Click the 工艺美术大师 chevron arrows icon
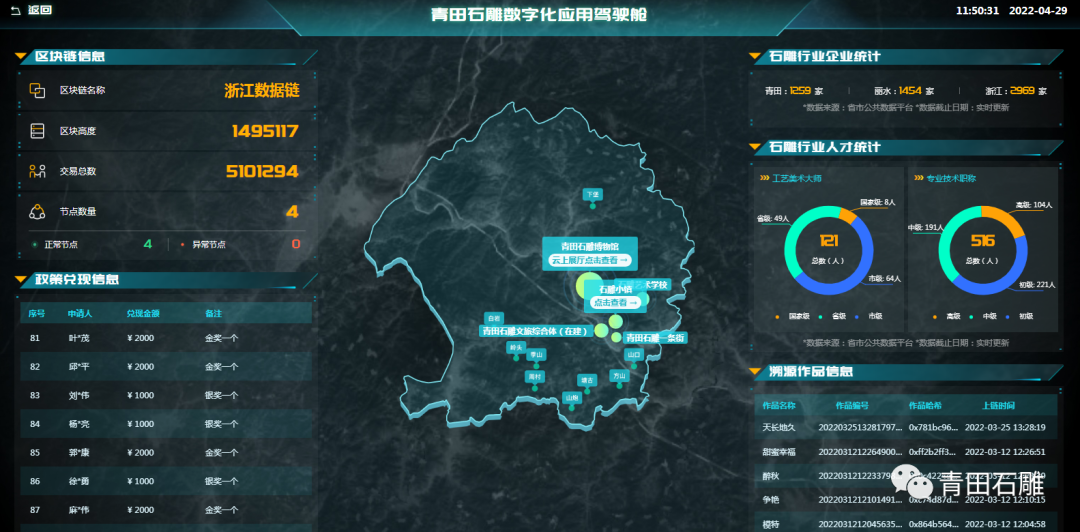 (765, 178)
